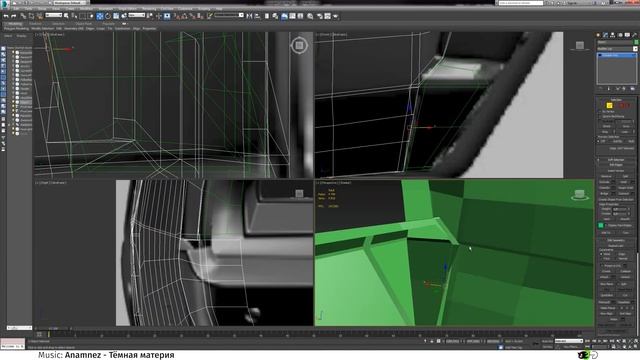
Task: Click the Remove edge button
Action: [607, 176]
